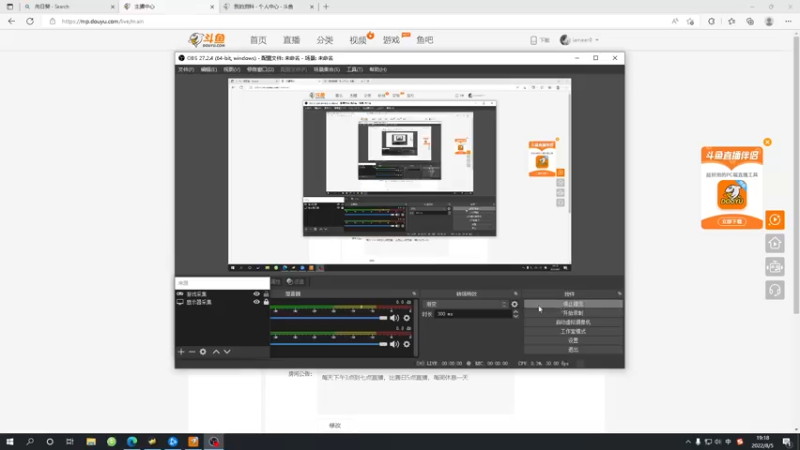Open transition properties gear icon
This screenshot has width=800, height=450.
click(x=514, y=304)
